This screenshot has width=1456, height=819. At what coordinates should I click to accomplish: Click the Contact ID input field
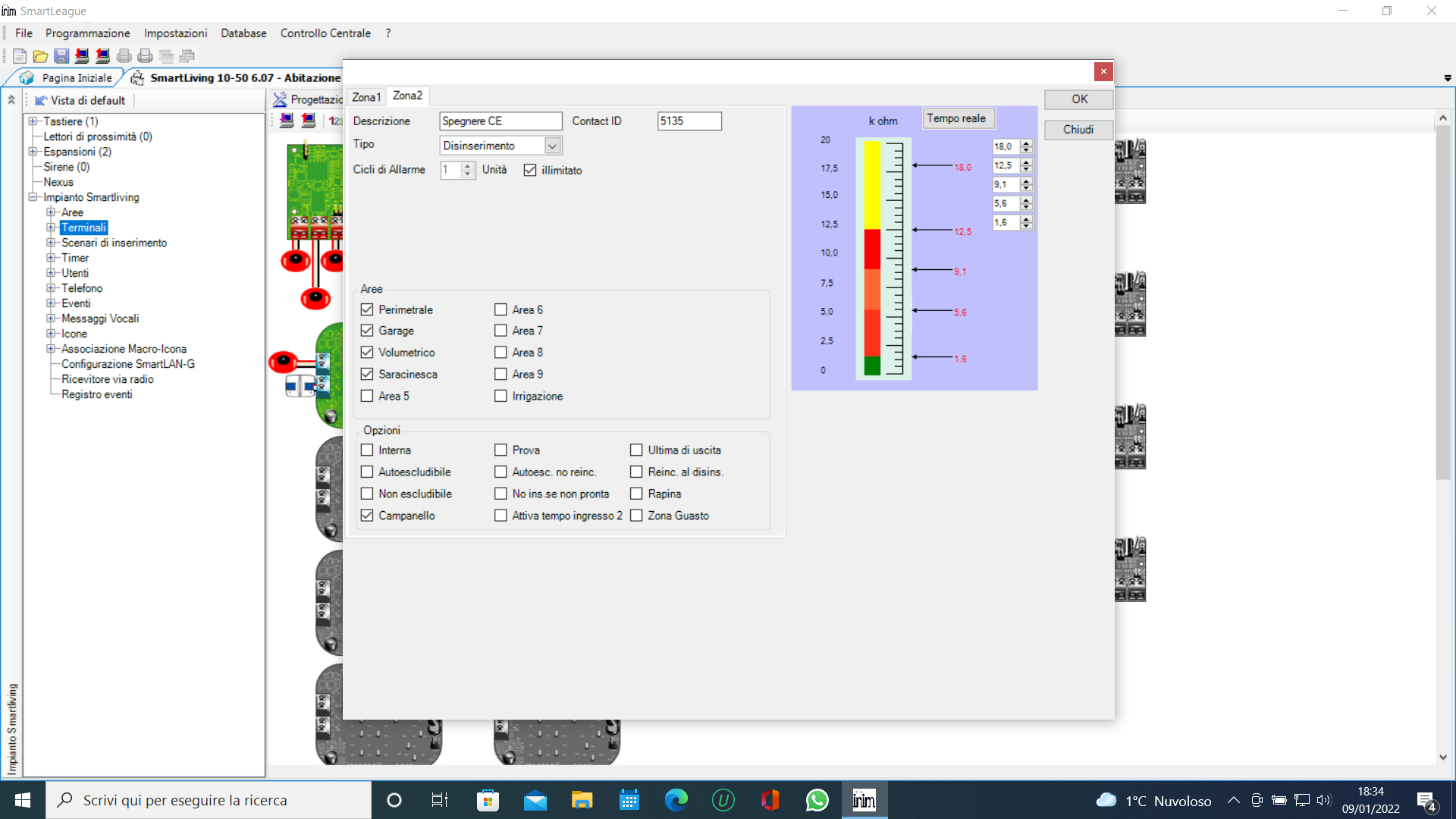click(x=689, y=121)
